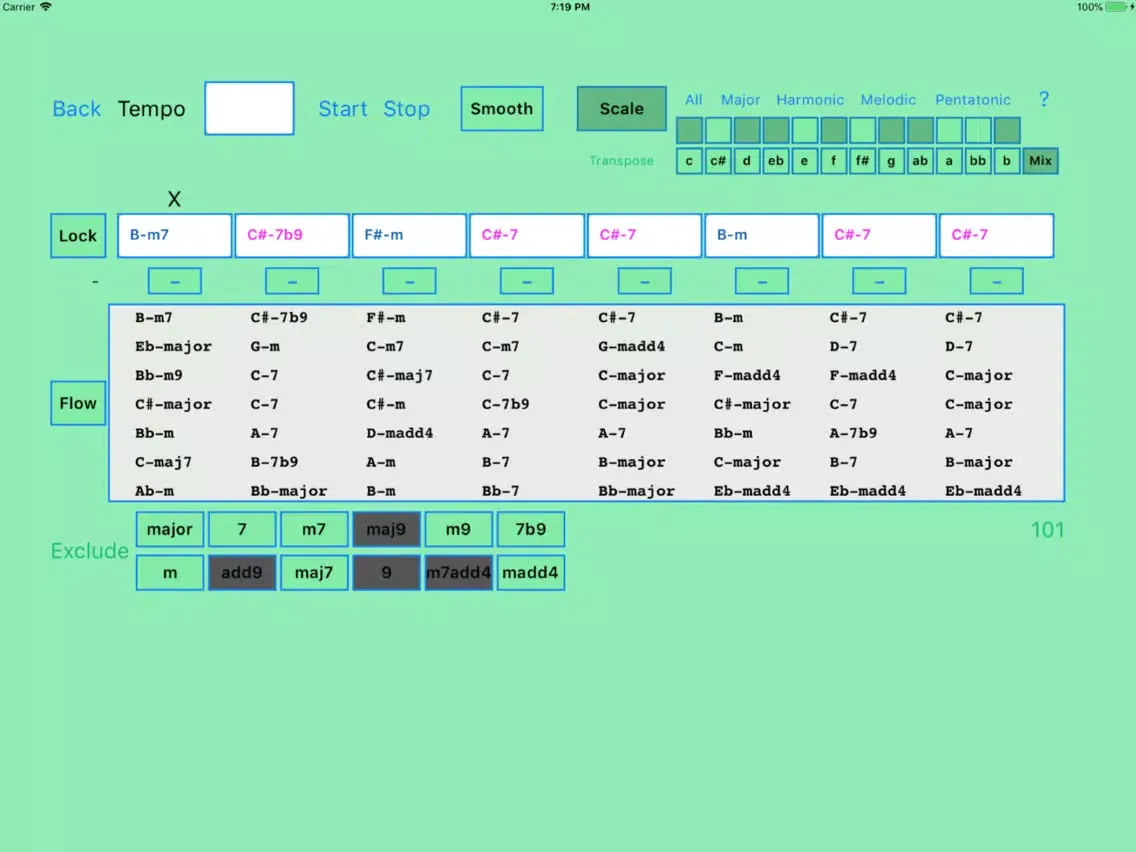This screenshot has width=1136, height=852.
Task: Transpose to eb
Action: pyautogui.click(x=775, y=161)
